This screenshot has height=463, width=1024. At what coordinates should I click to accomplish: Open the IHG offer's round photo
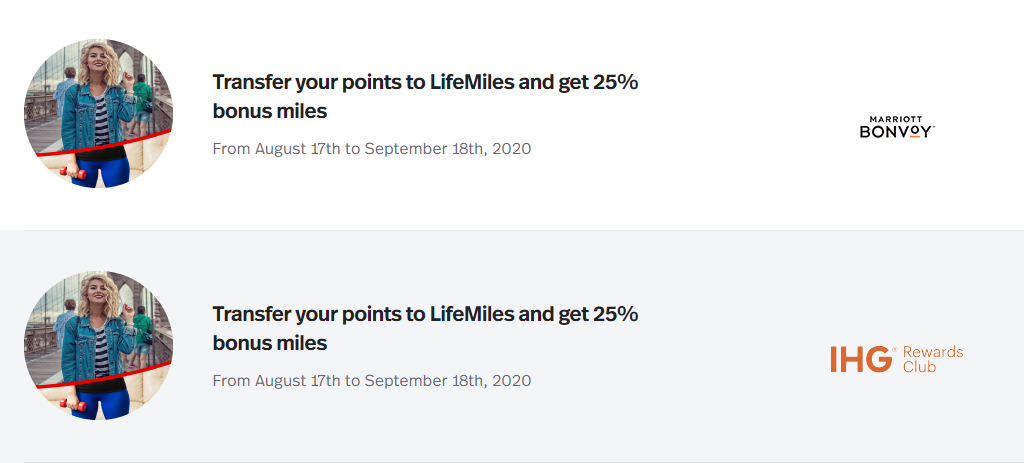99,345
